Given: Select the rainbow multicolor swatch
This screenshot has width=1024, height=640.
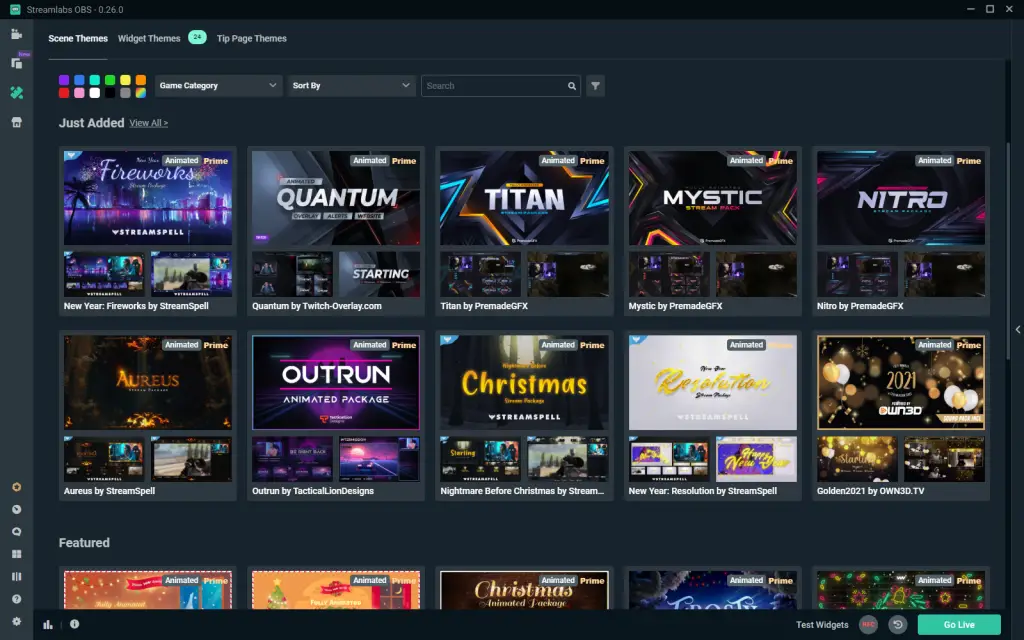Looking at the screenshot, I should pos(140,93).
